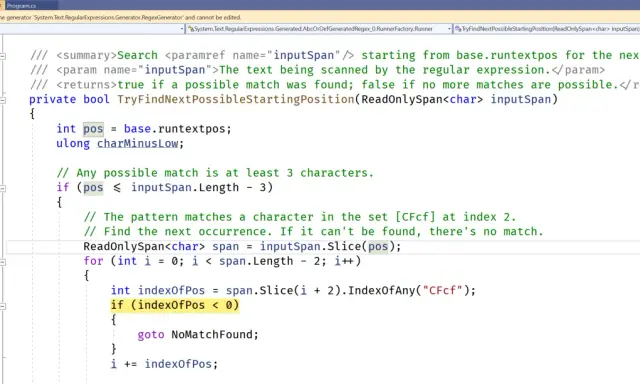This screenshot has width=640, height=384.
Task: Click 'ReadOnlySpan<char>' parameter type in signature
Action: [x=422, y=99]
